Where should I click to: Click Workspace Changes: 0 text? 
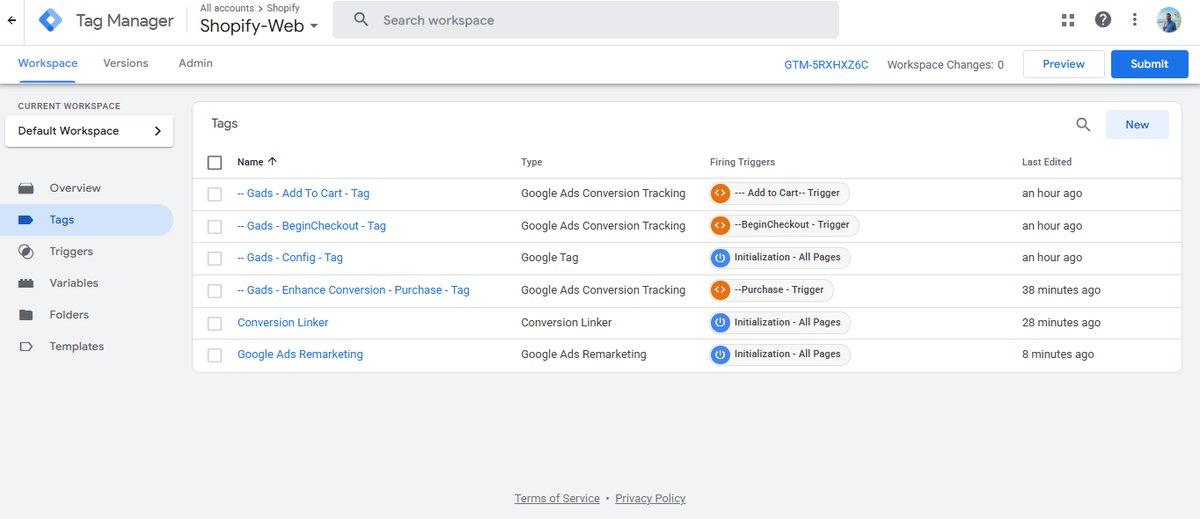tap(946, 64)
